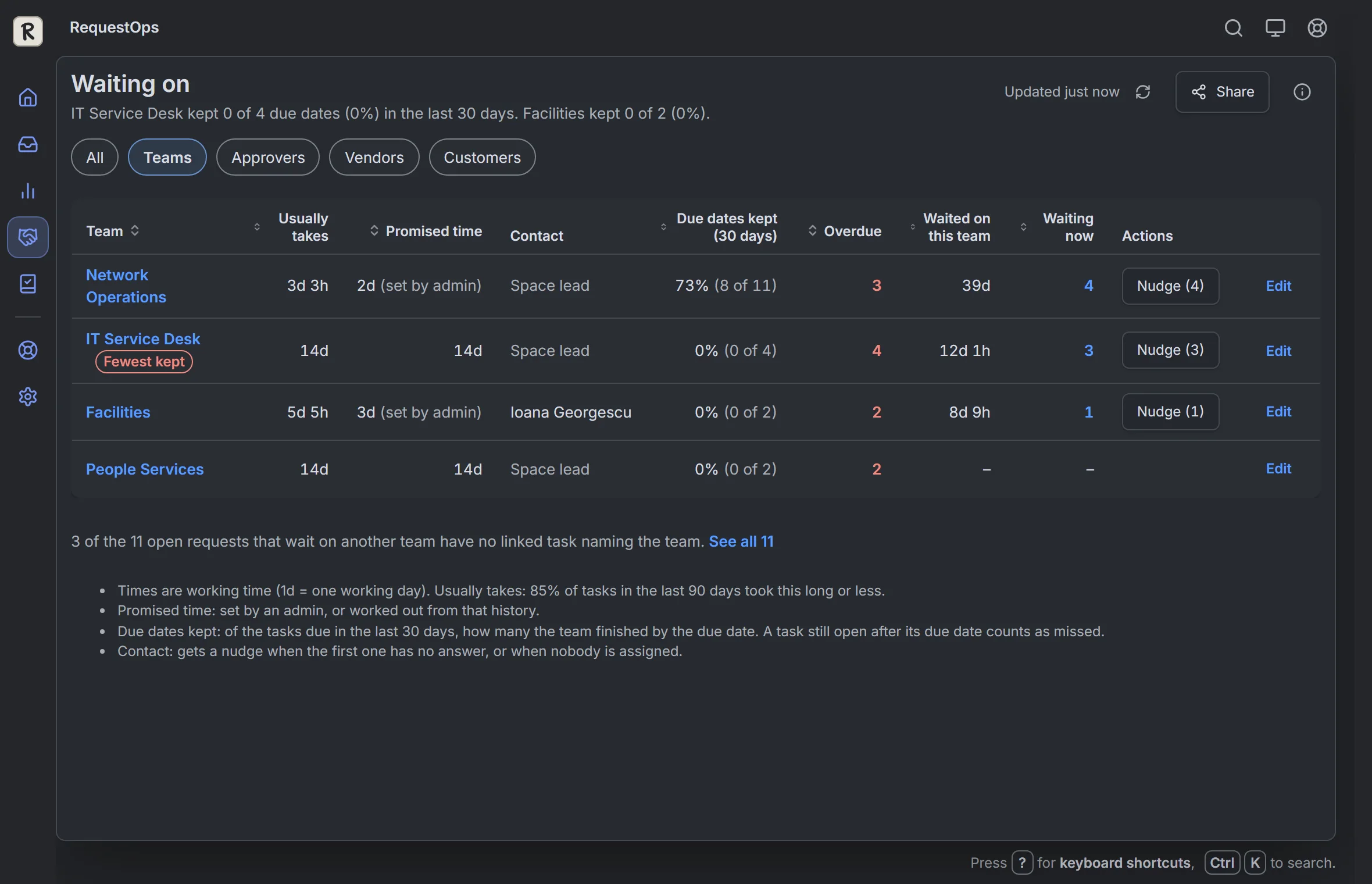Select the Teams filter tab
The image size is (1372, 884).
click(167, 157)
